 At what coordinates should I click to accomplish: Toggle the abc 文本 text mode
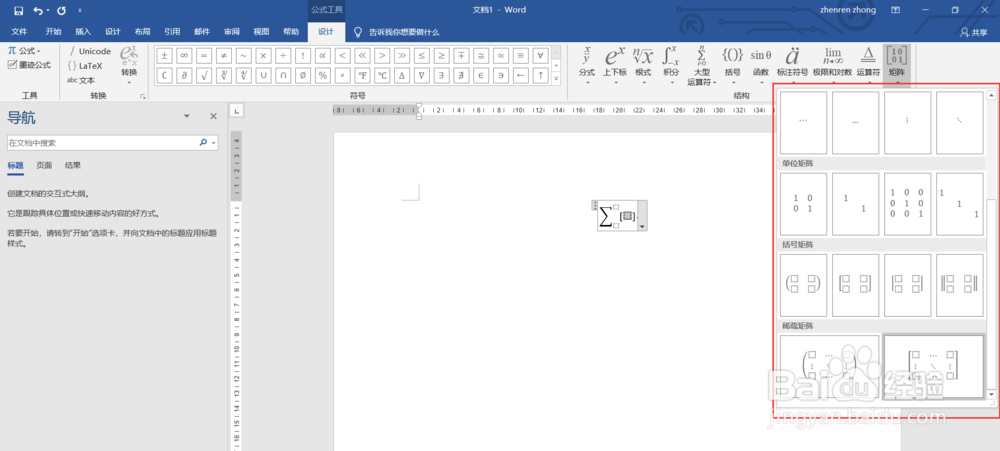coord(81,80)
